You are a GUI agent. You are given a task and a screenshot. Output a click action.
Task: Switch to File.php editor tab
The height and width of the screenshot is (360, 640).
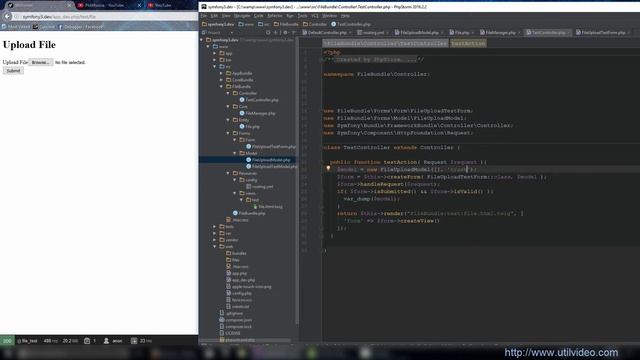(462, 32)
